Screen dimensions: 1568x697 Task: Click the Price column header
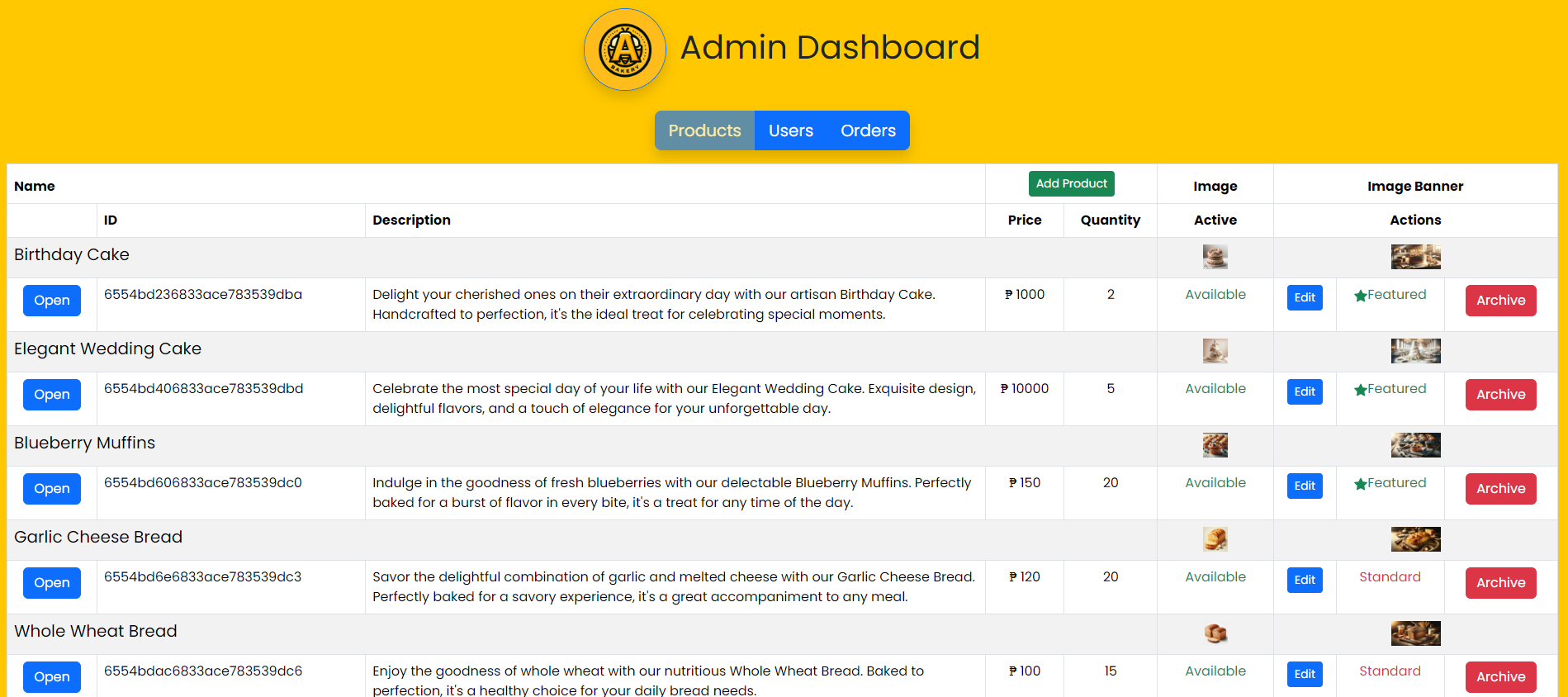click(1025, 220)
